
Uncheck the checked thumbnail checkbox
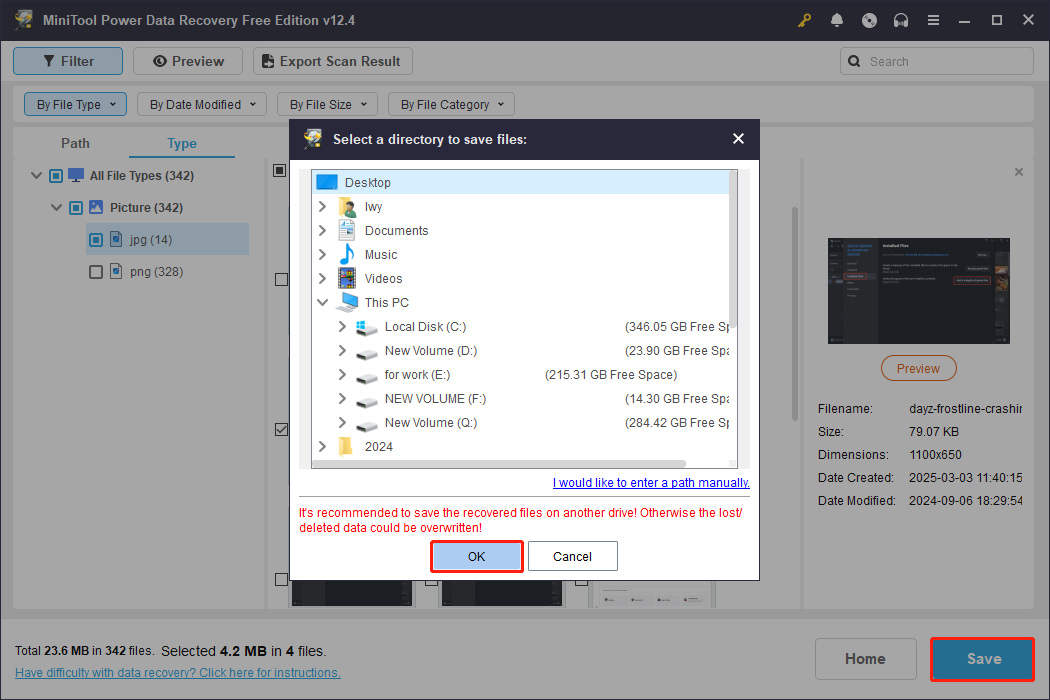pyautogui.click(x=281, y=429)
